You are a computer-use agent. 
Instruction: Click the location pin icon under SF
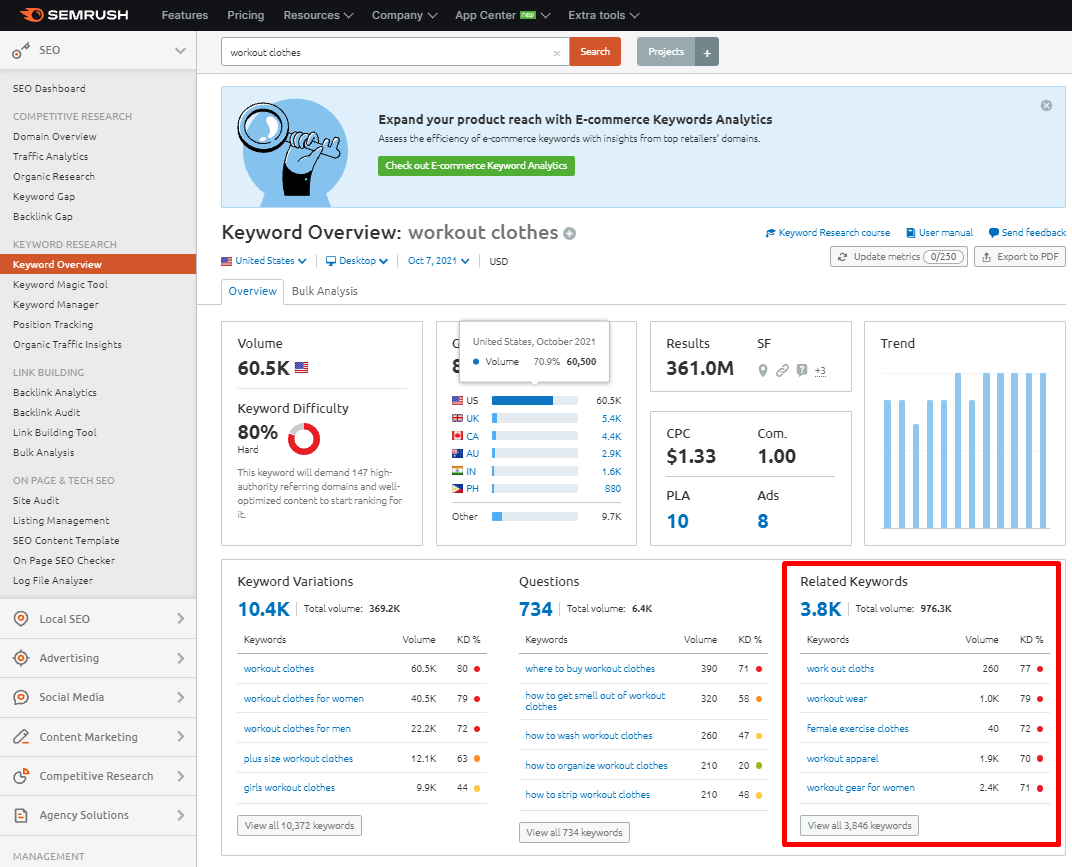click(763, 370)
